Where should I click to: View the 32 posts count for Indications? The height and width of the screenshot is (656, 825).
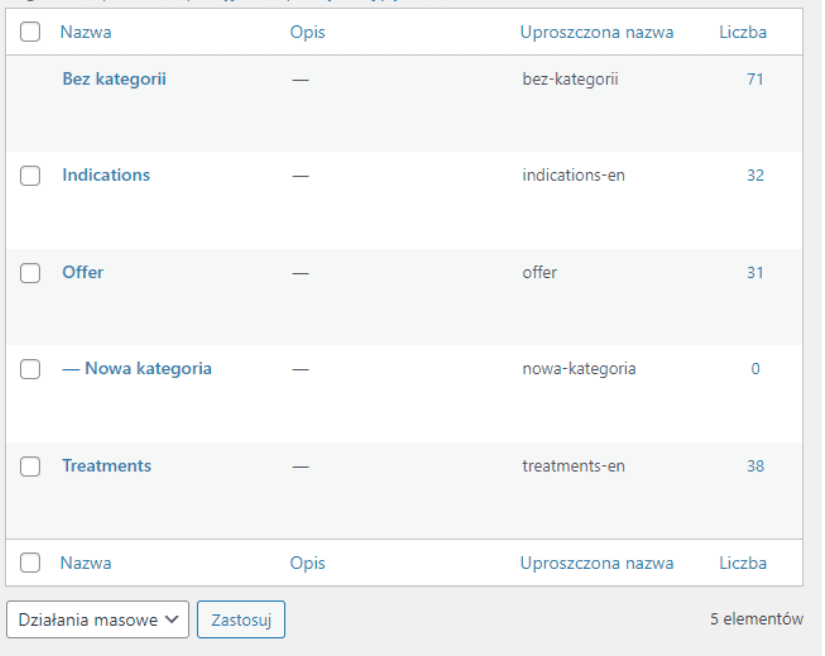point(755,175)
